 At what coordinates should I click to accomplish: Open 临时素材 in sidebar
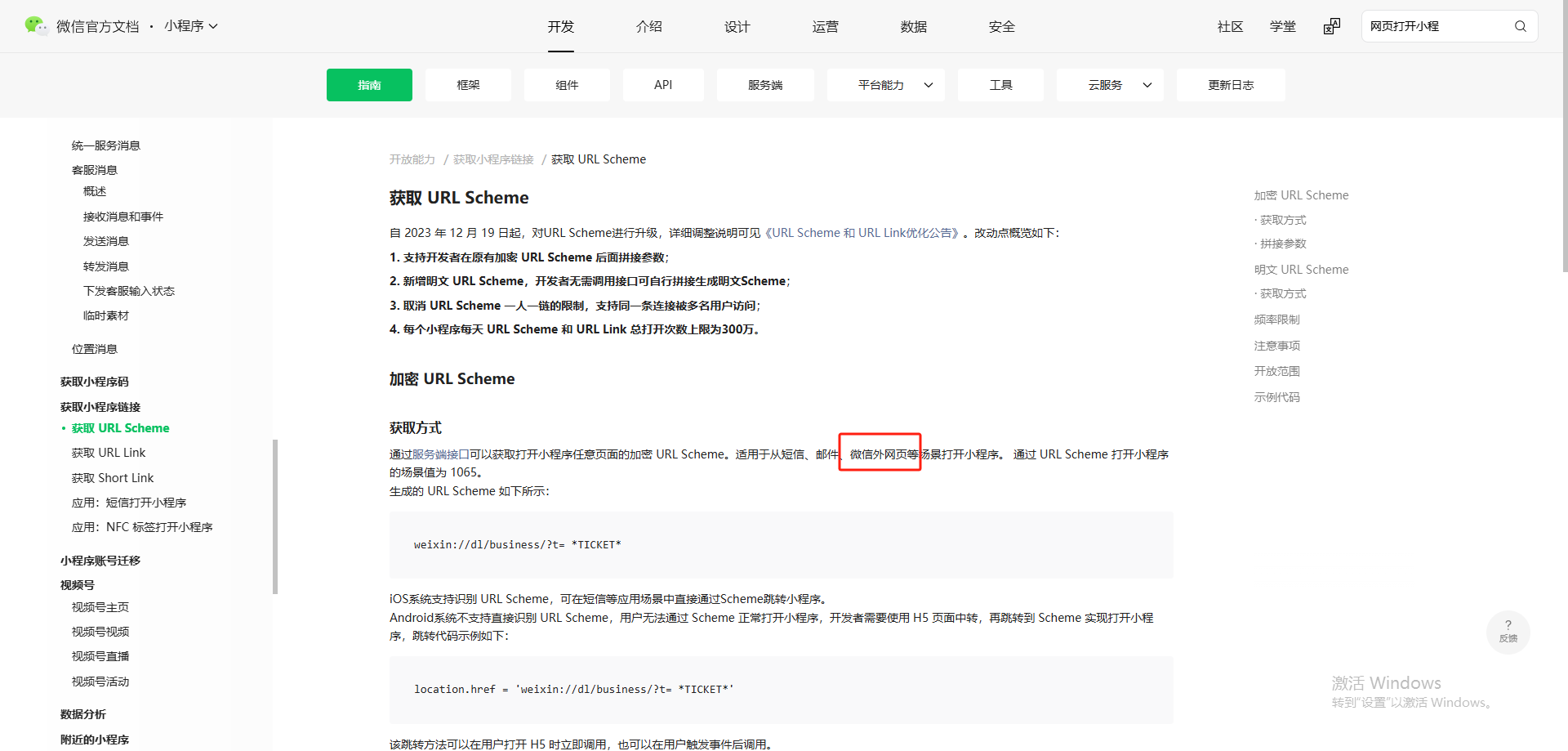coord(106,315)
